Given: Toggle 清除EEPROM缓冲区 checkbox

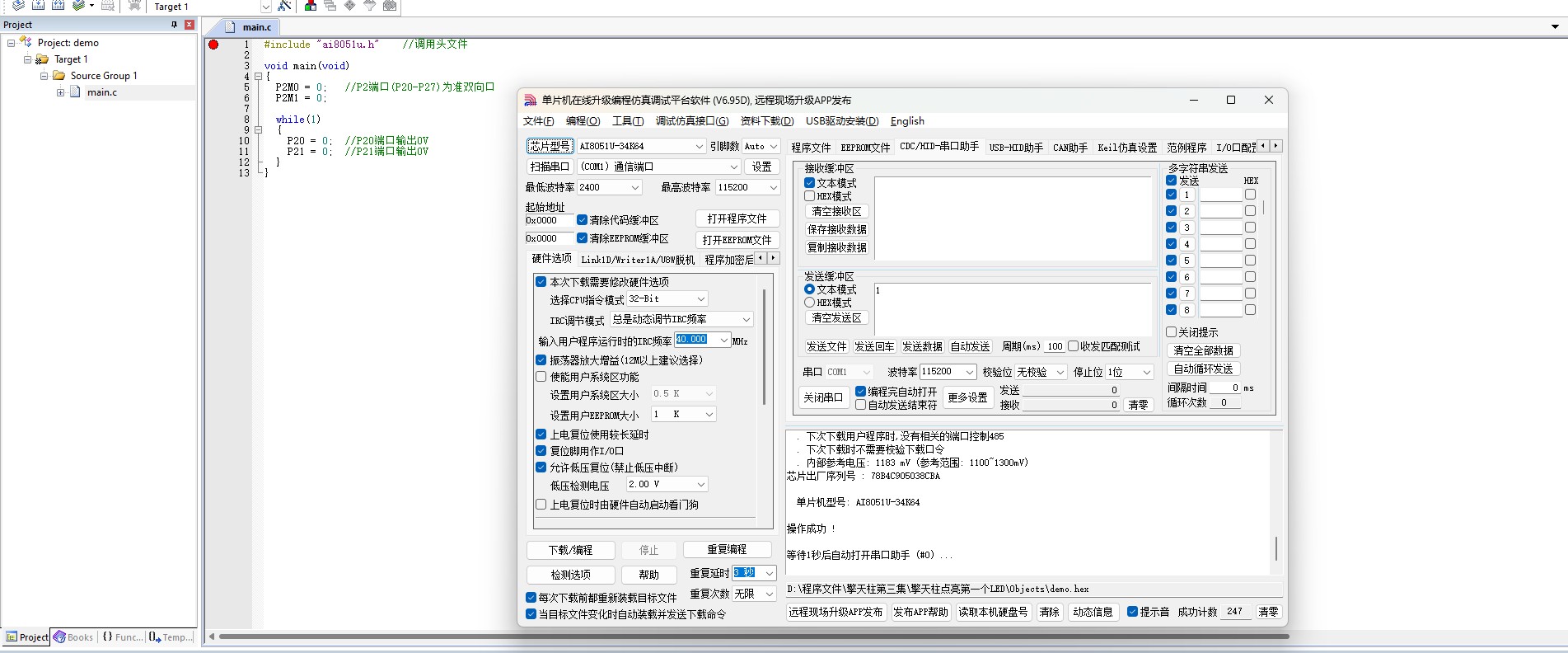Looking at the screenshot, I should pos(582,238).
